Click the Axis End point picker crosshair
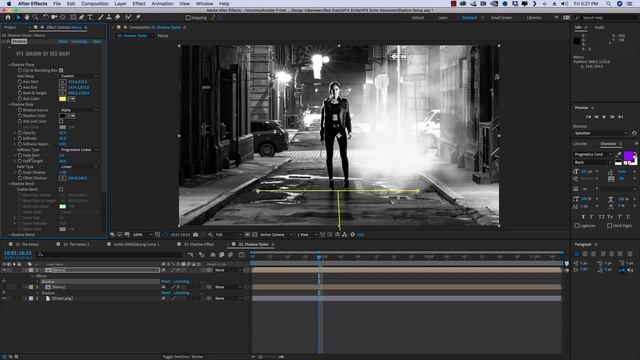 pyautogui.click(x=62, y=87)
